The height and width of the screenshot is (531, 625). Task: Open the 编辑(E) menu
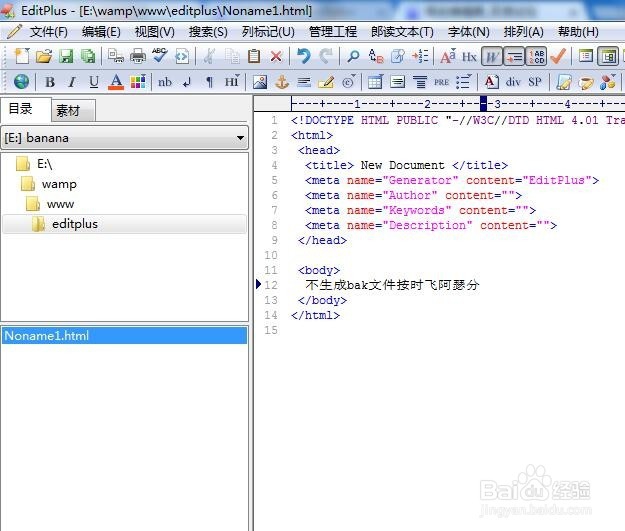click(x=101, y=31)
